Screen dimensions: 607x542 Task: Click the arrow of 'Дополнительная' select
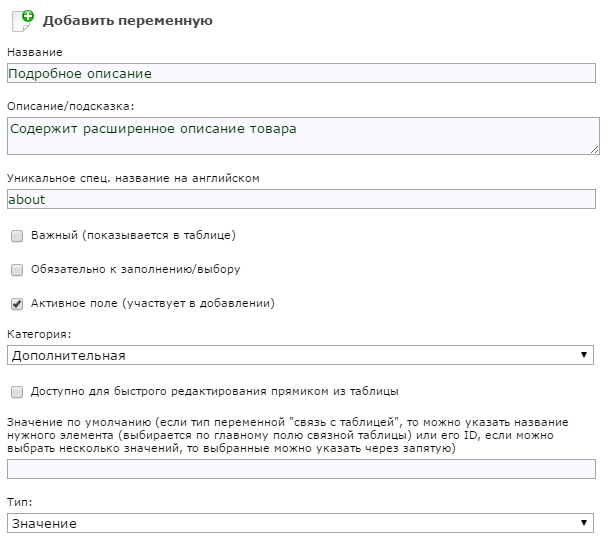click(584, 355)
